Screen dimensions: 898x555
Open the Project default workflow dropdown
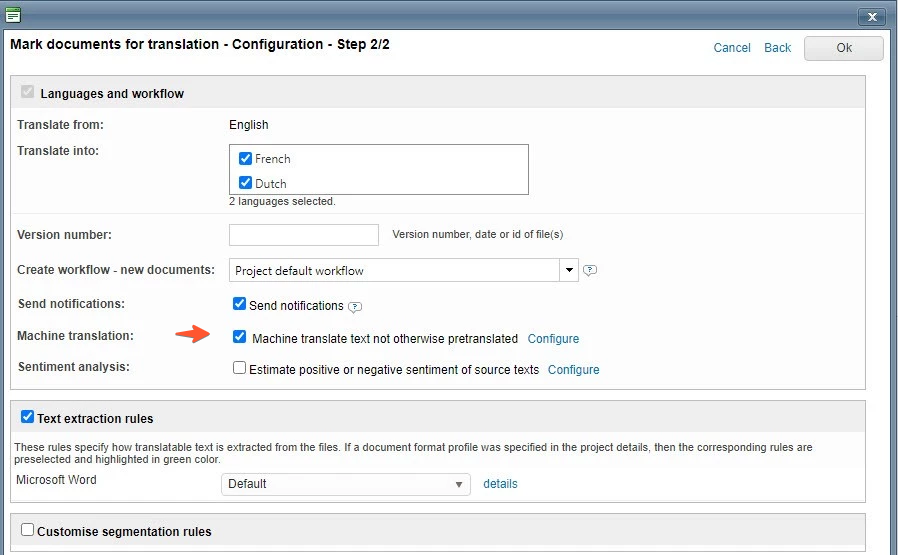point(395,270)
